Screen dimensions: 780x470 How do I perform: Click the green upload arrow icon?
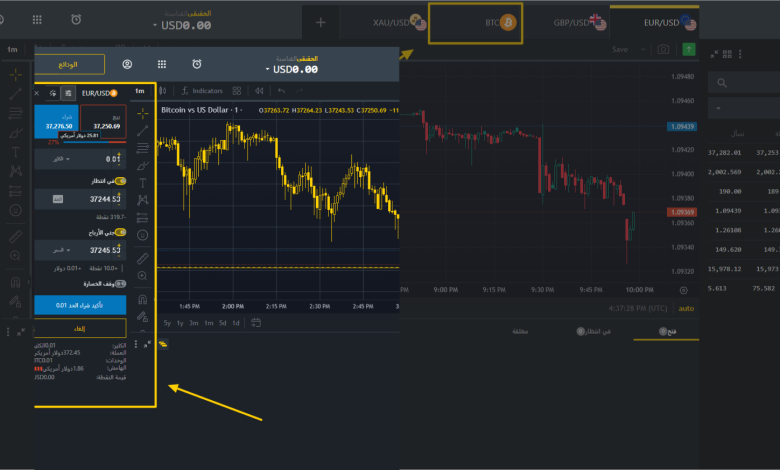(x=689, y=49)
